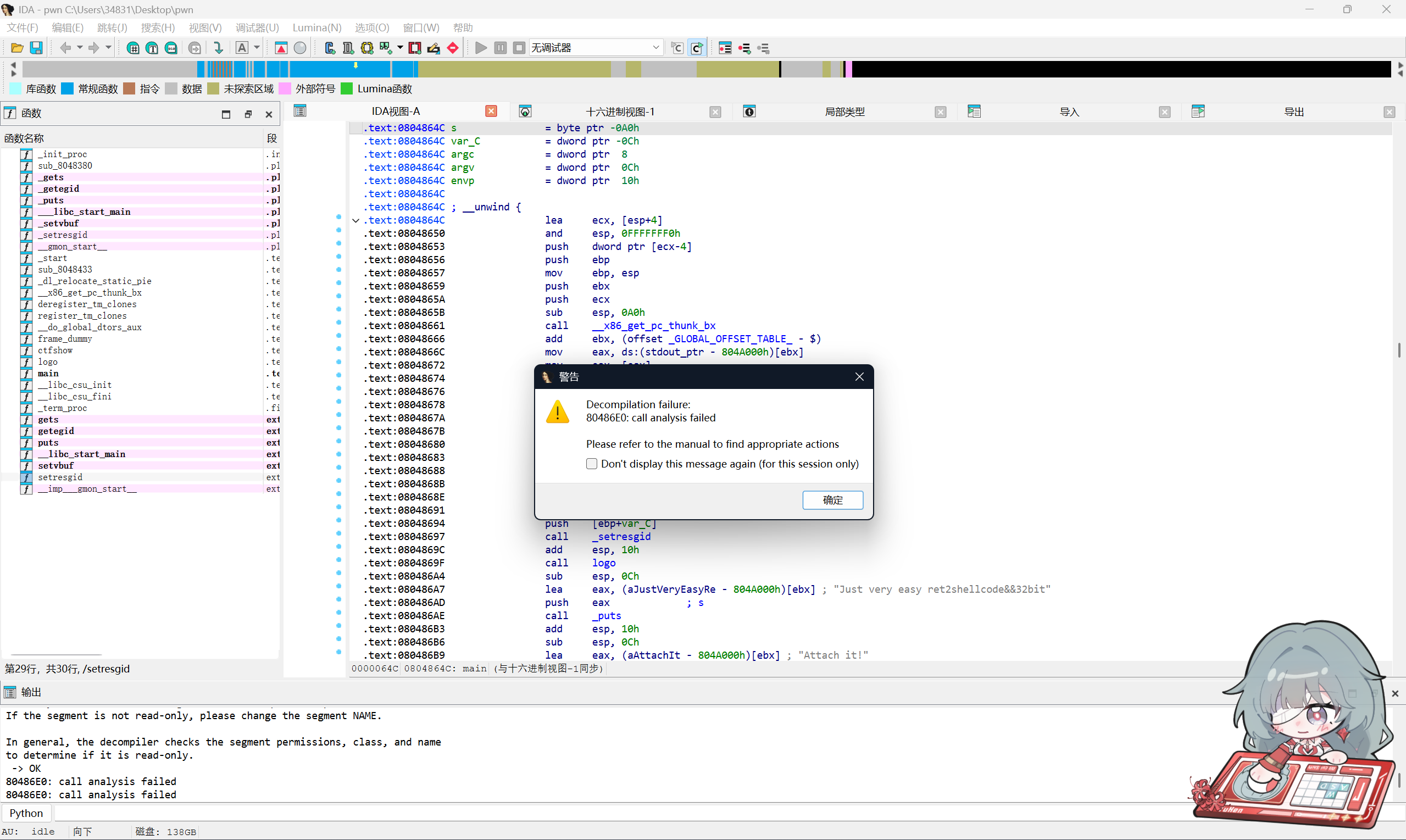Screen dimensions: 1406x840
Task: Terminate the process with the stop icon
Action: (x=519, y=48)
